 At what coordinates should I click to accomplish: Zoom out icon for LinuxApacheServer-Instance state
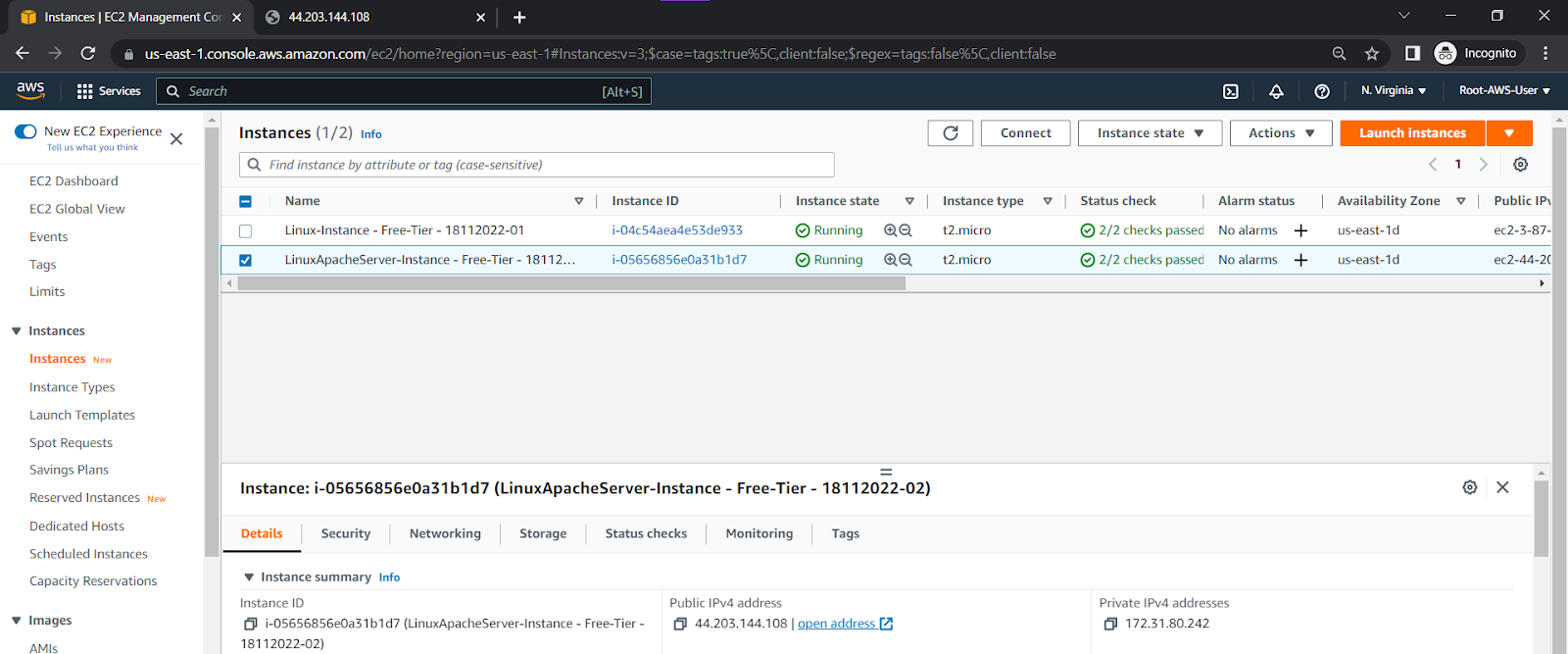(x=906, y=260)
